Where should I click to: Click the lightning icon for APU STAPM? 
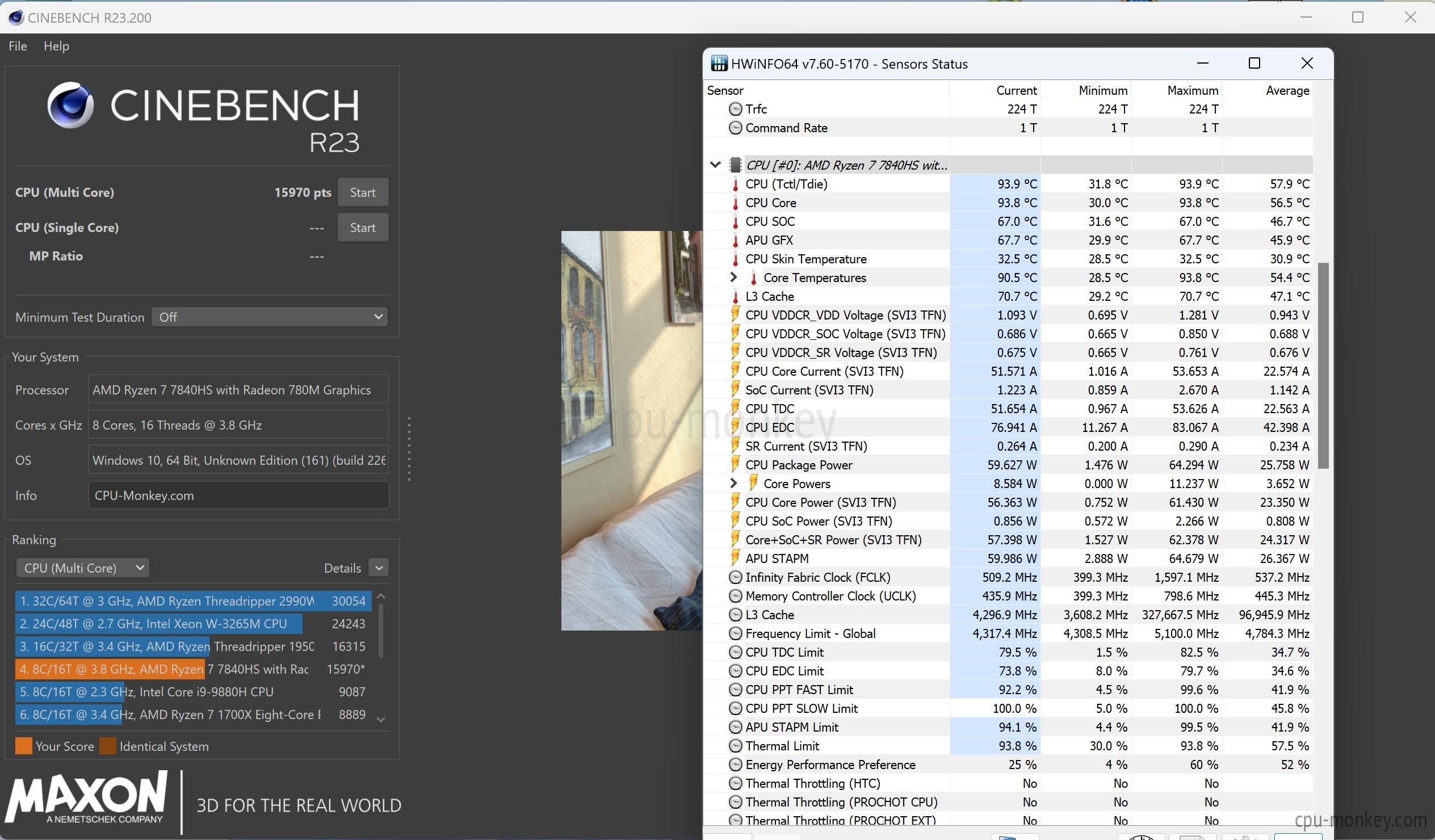[735, 558]
